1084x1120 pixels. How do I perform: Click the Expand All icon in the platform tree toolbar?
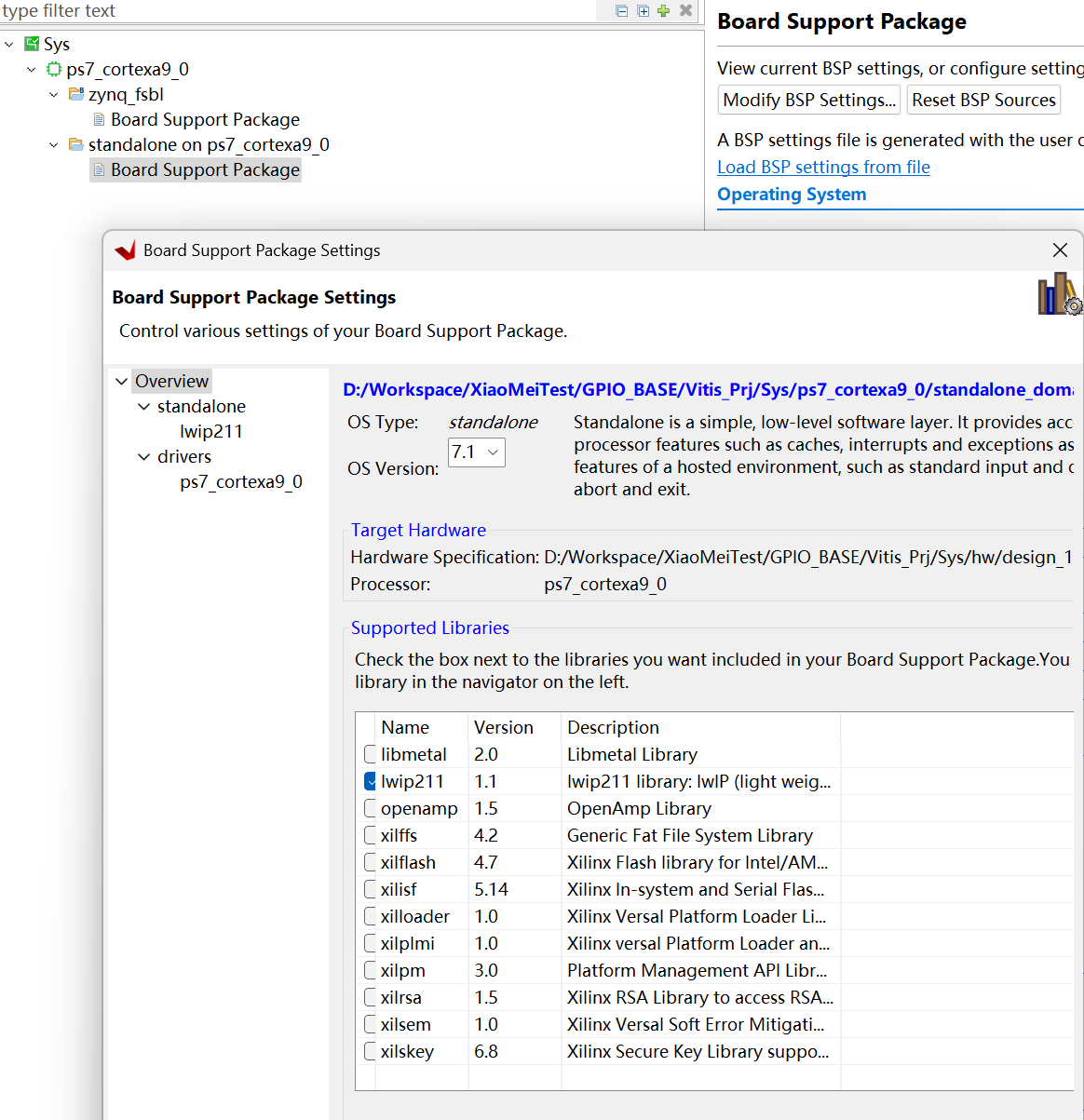(x=643, y=11)
